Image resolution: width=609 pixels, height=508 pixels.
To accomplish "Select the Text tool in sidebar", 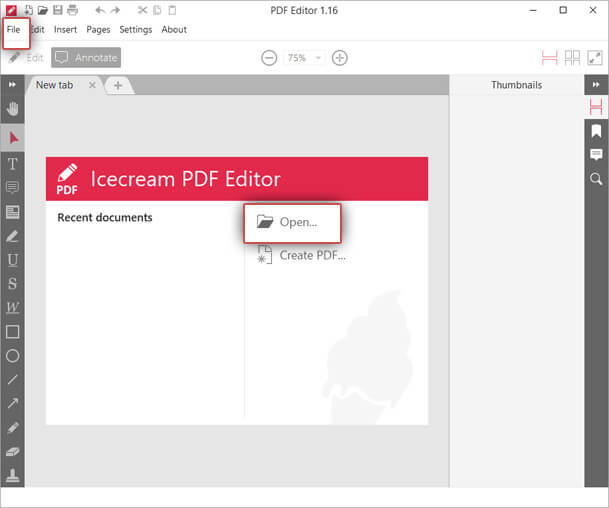I will click(13, 163).
